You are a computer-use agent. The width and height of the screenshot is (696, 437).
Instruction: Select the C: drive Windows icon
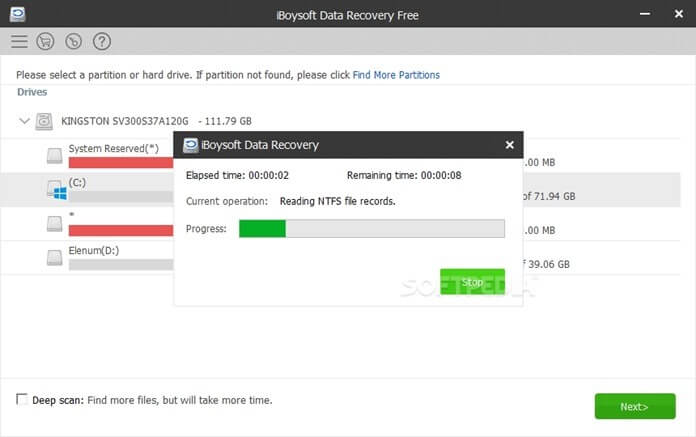coord(57,190)
